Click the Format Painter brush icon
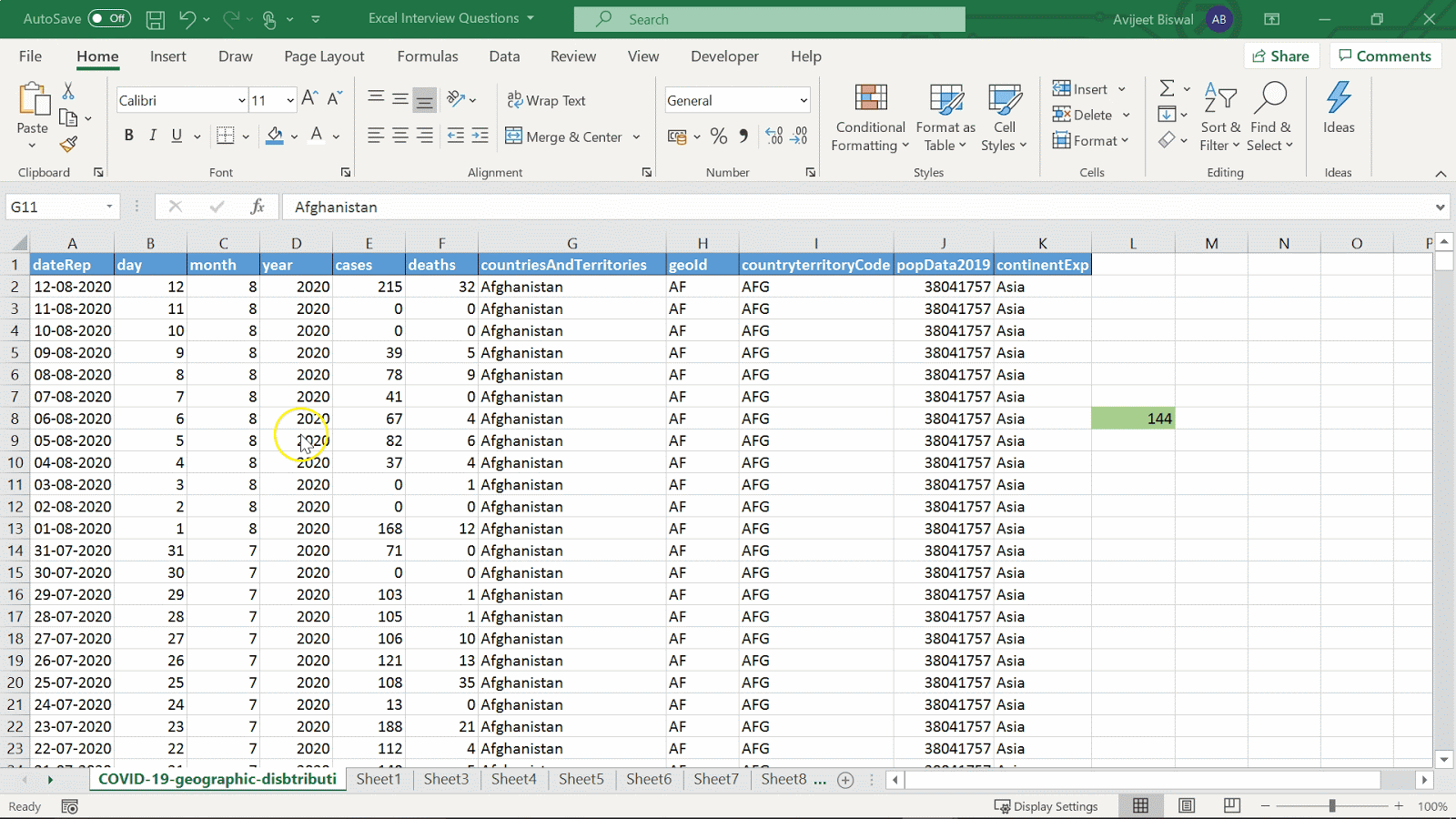Viewport: 1456px width, 819px height. pyautogui.click(x=68, y=145)
